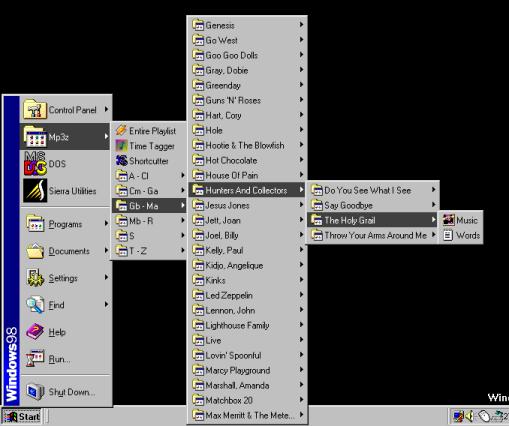Open the Goo Goo Dolls menu entry
The height and width of the screenshot is (426, 509).
pyautogui.click(x=247, y=55)
